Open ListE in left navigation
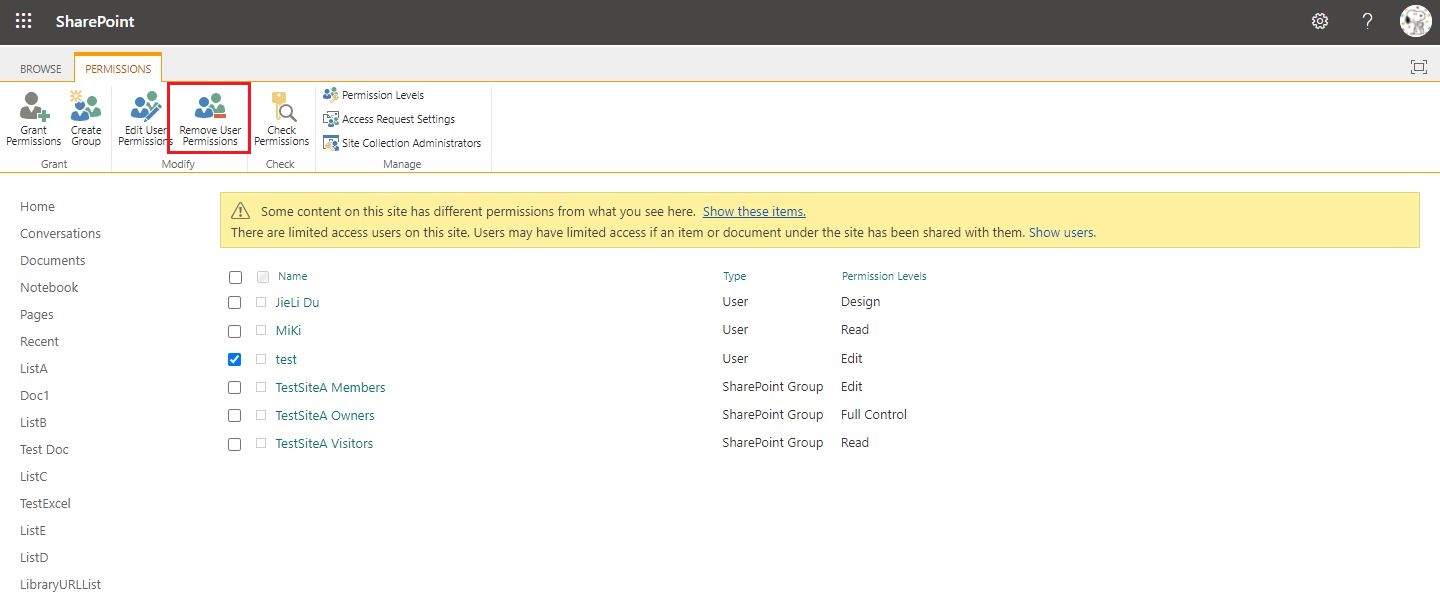The height and width of the screenshot is (600, 1440). point(33,531)
